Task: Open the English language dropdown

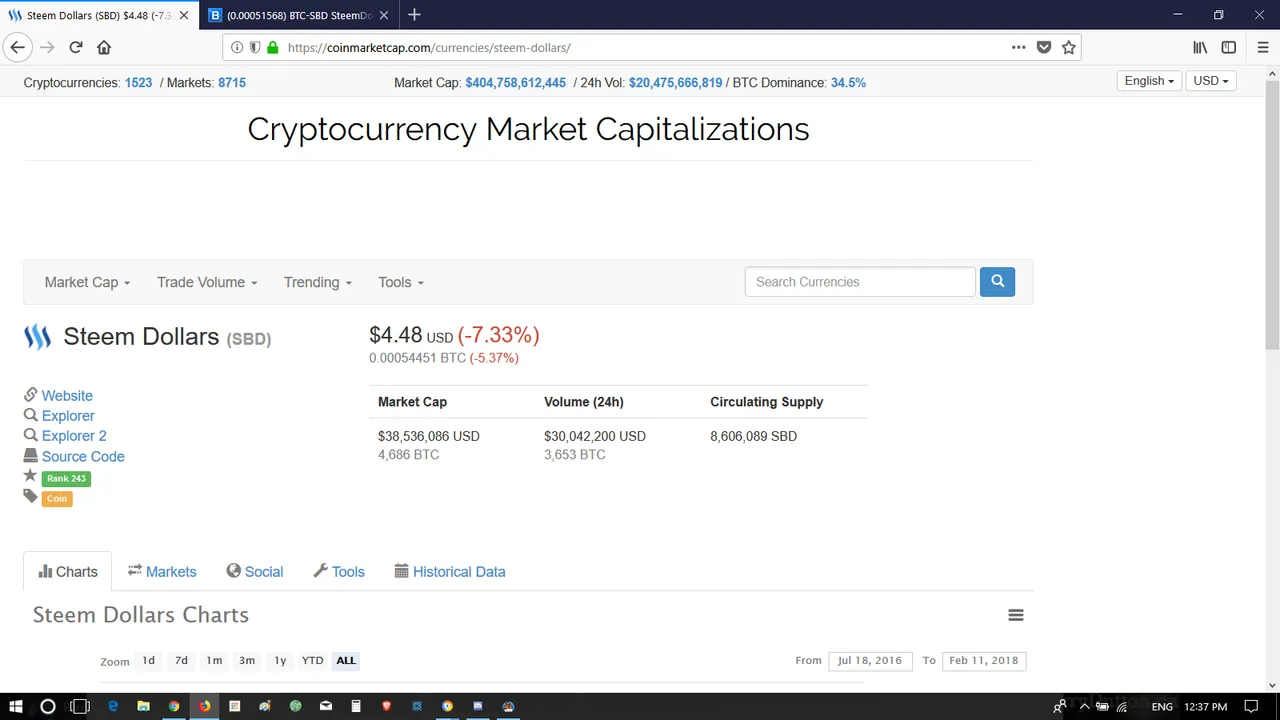Action: 1149,81
